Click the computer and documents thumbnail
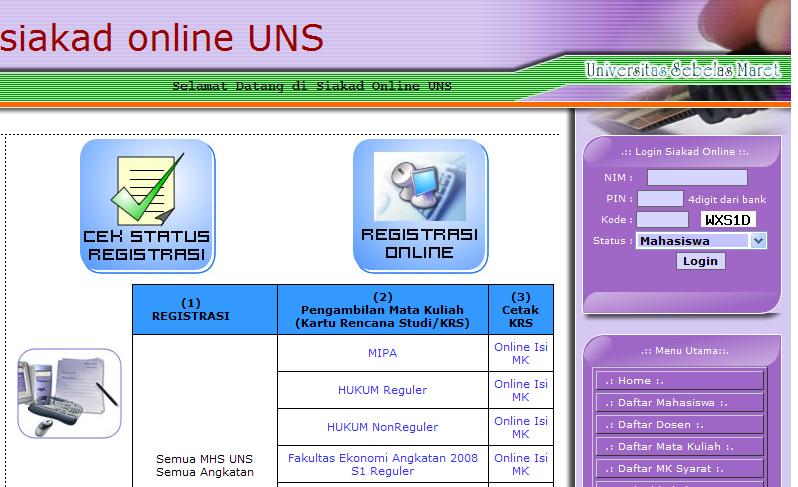This screenshot has width=798, height=487. coord(69,393)
